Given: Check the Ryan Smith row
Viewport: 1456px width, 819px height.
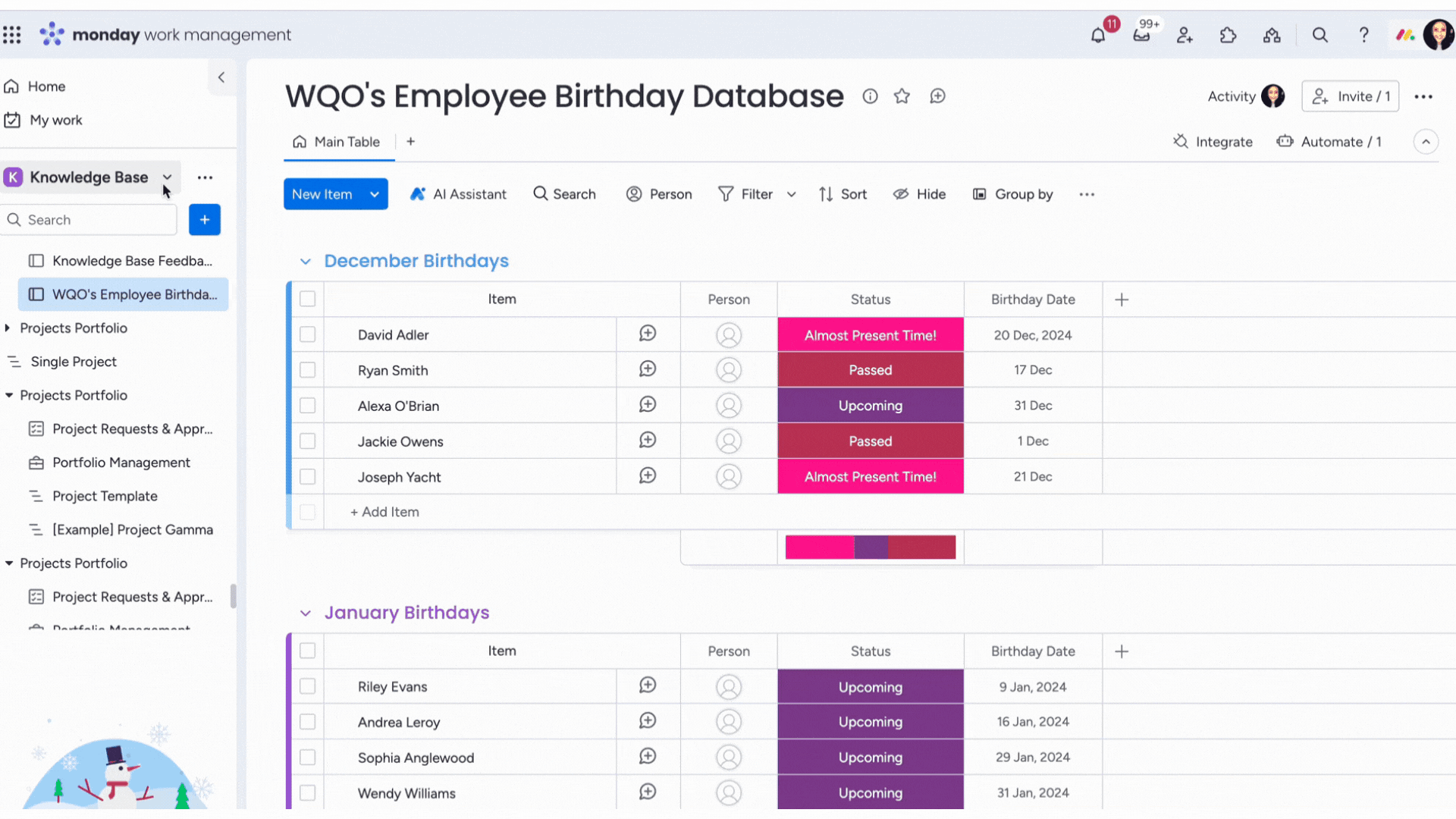Looking at the screenshot, I should [x=307, y=370].
